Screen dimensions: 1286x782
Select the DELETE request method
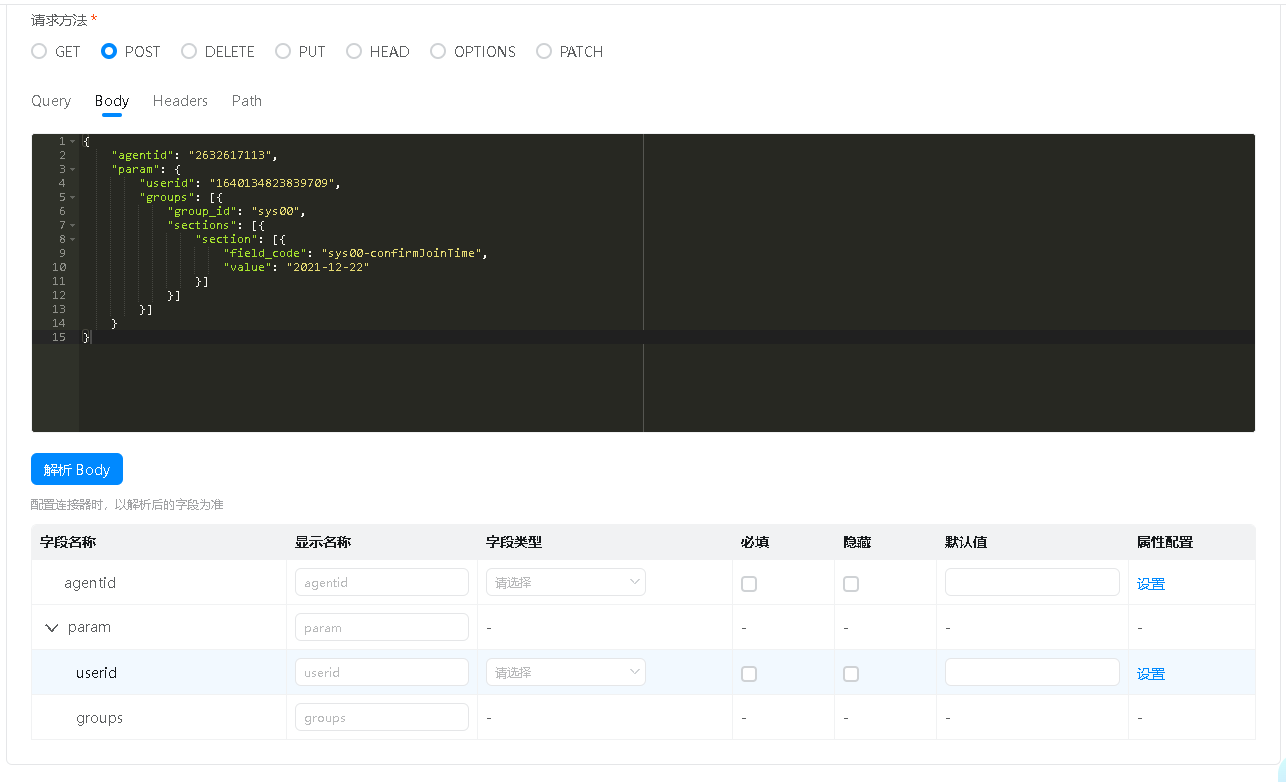[189, 51]
